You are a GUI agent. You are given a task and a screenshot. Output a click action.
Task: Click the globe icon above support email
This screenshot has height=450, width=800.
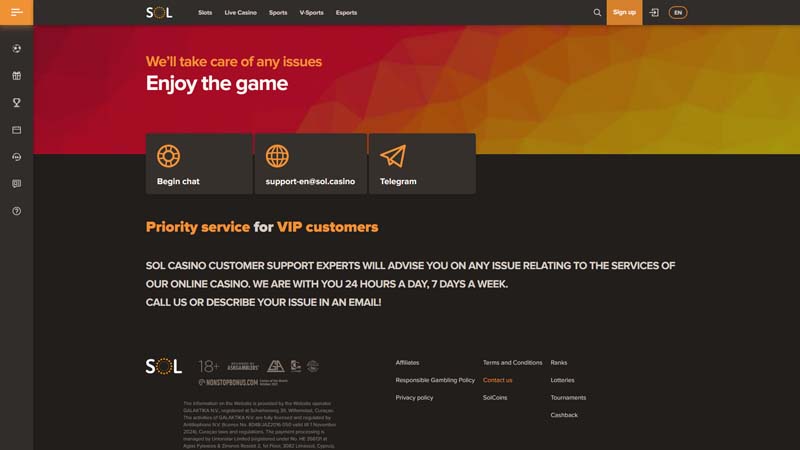[x=277, y=156]
